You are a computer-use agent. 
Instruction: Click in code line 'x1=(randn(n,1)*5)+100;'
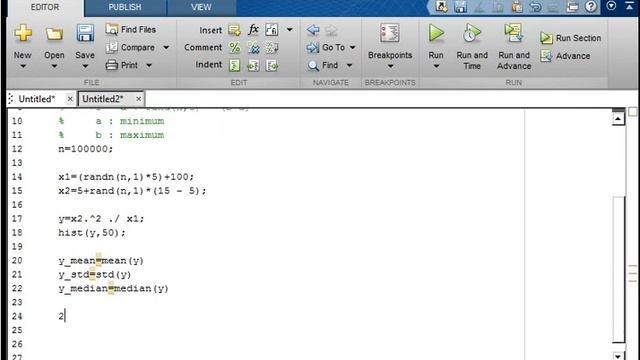[x=126, y=177]
